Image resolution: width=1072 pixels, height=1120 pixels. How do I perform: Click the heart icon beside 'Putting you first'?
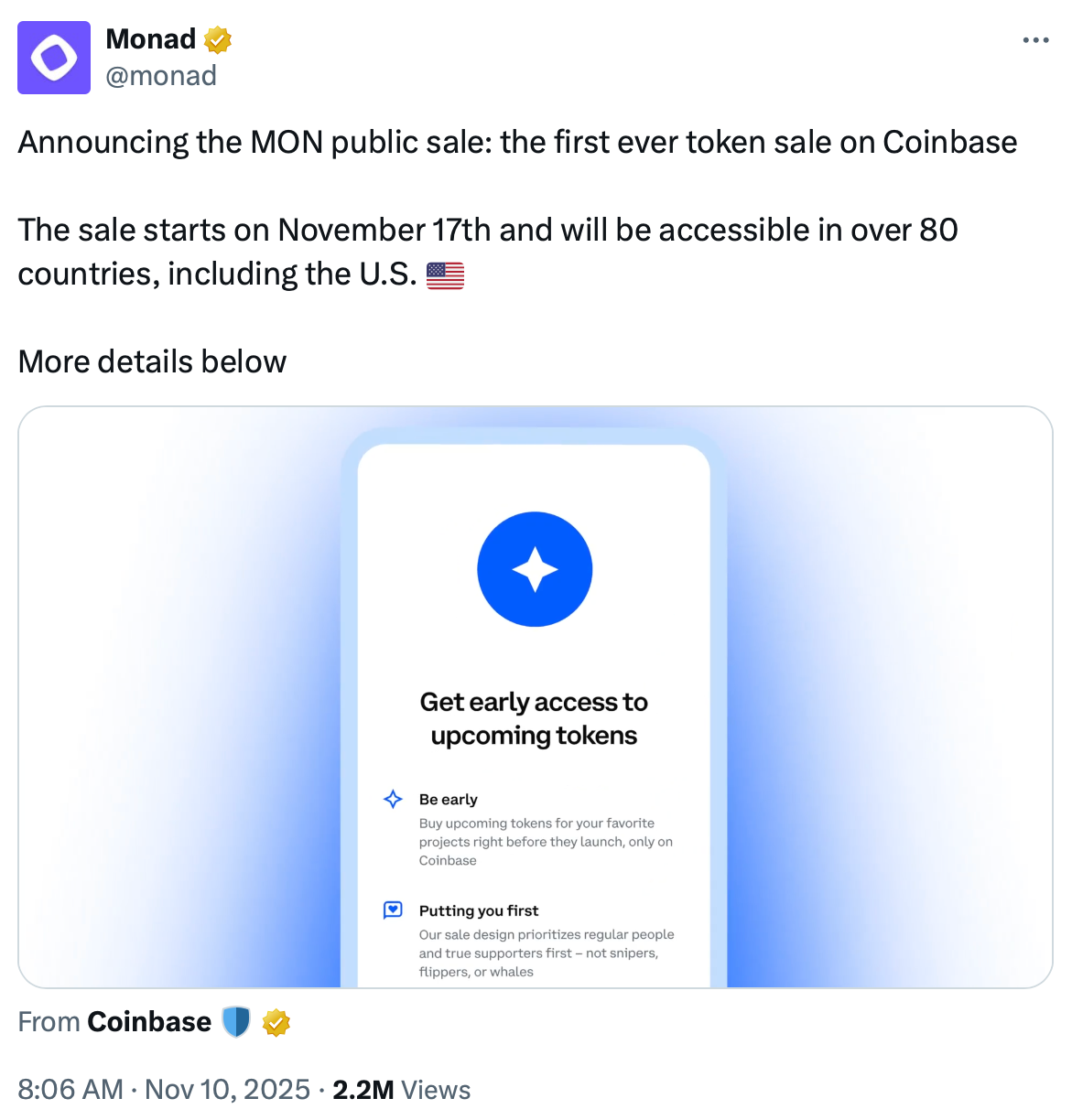tap(392, 910)
